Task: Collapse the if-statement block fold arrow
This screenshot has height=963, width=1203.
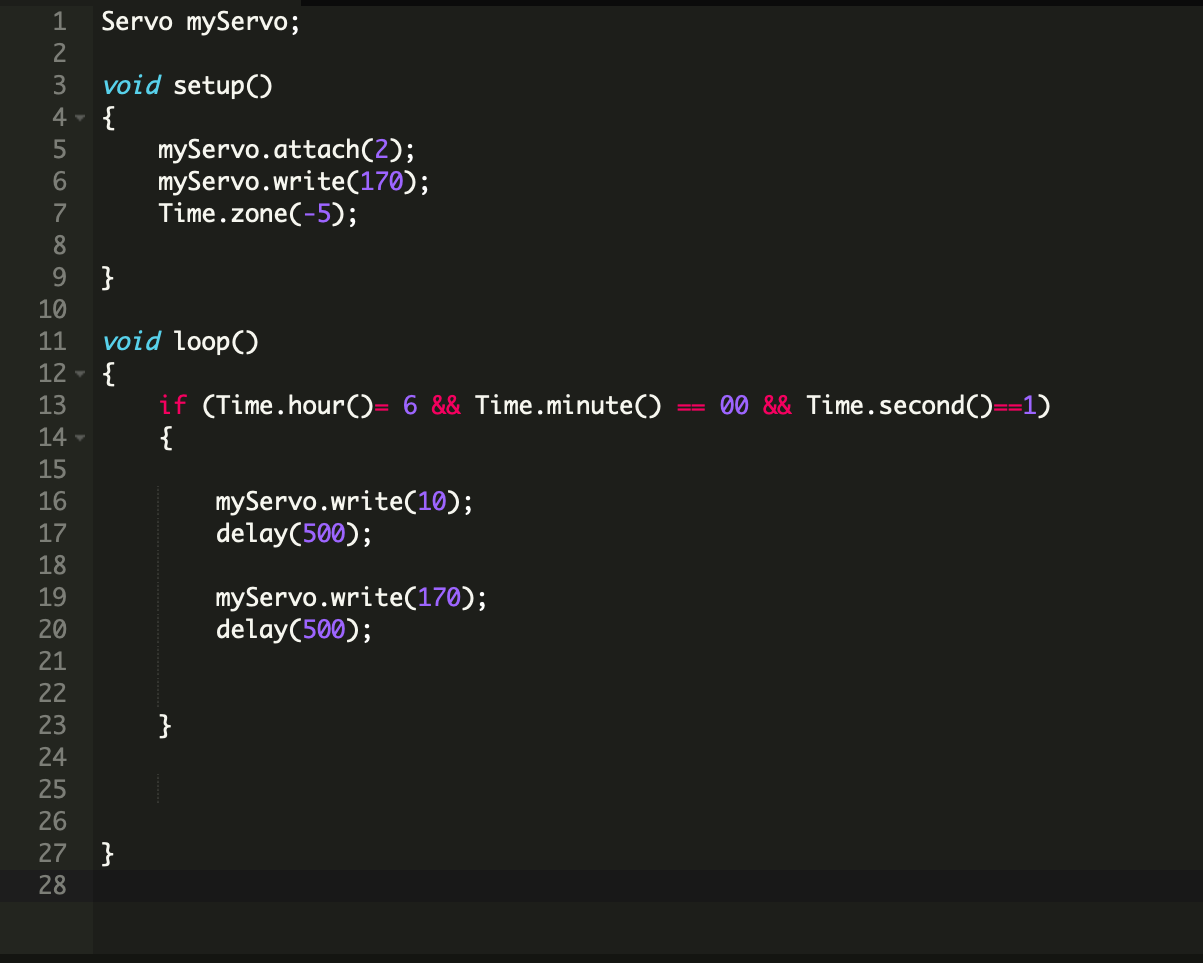Action: 80,437
